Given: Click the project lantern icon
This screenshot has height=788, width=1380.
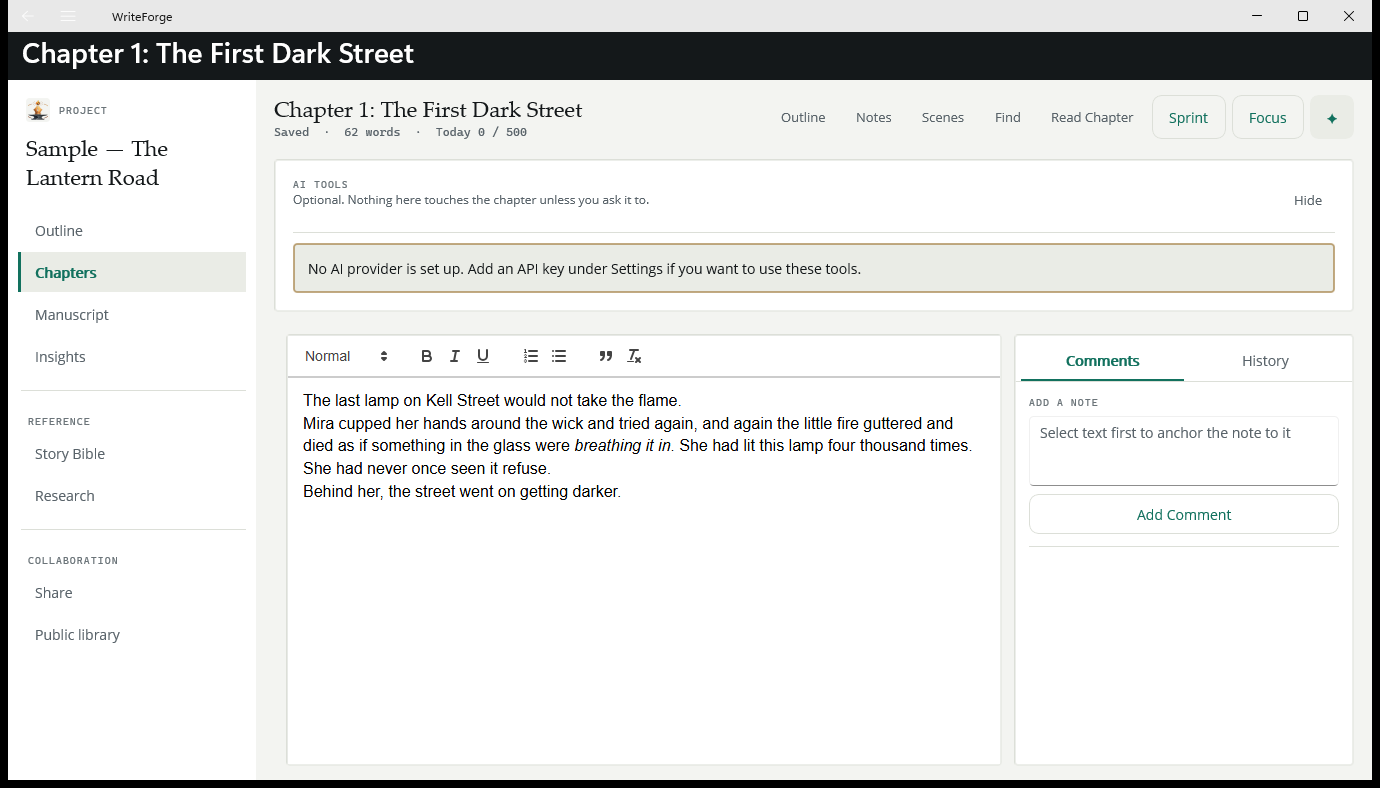Looking at the screenshot, I should coord(38,110).
